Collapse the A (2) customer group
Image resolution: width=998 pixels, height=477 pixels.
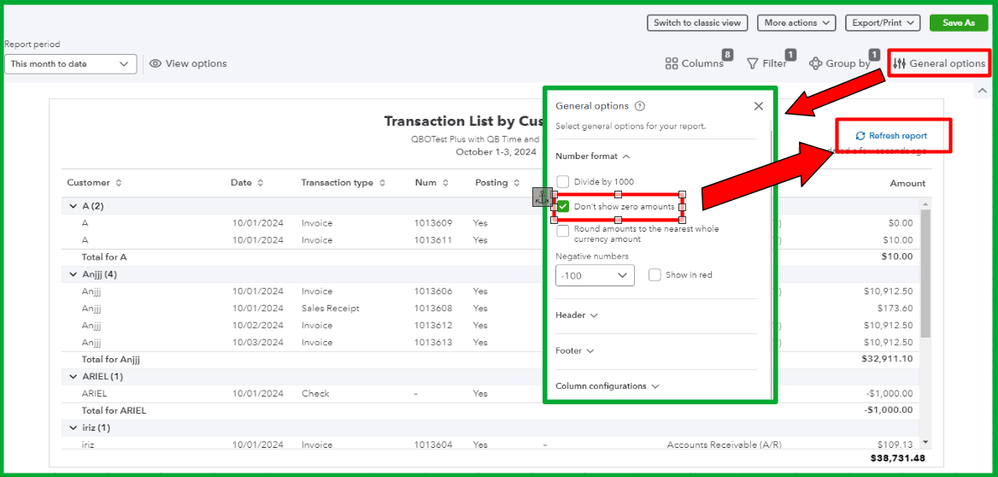(x=73, y=206)
